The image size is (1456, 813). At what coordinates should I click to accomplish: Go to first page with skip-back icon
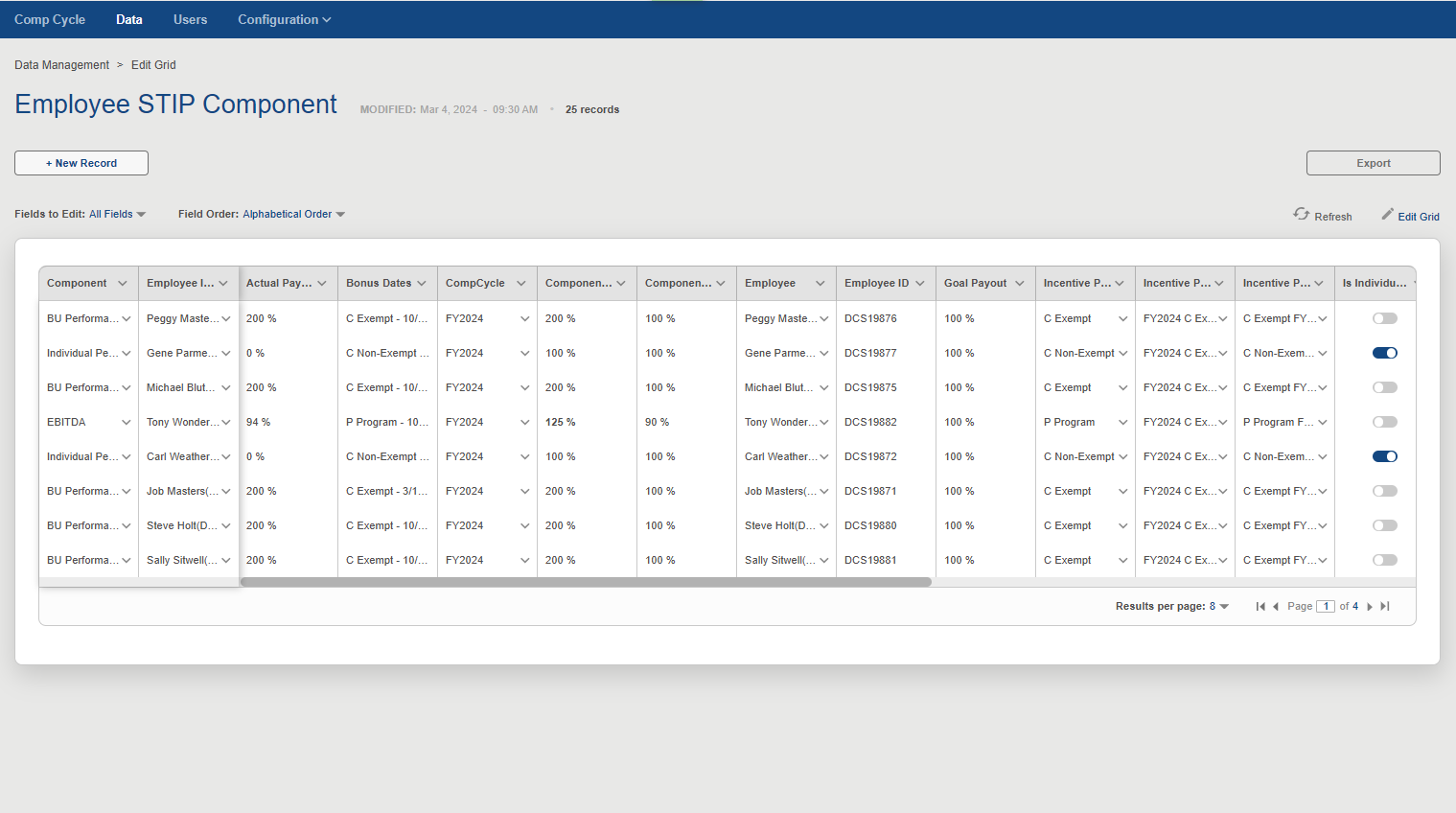(1260, 606)
